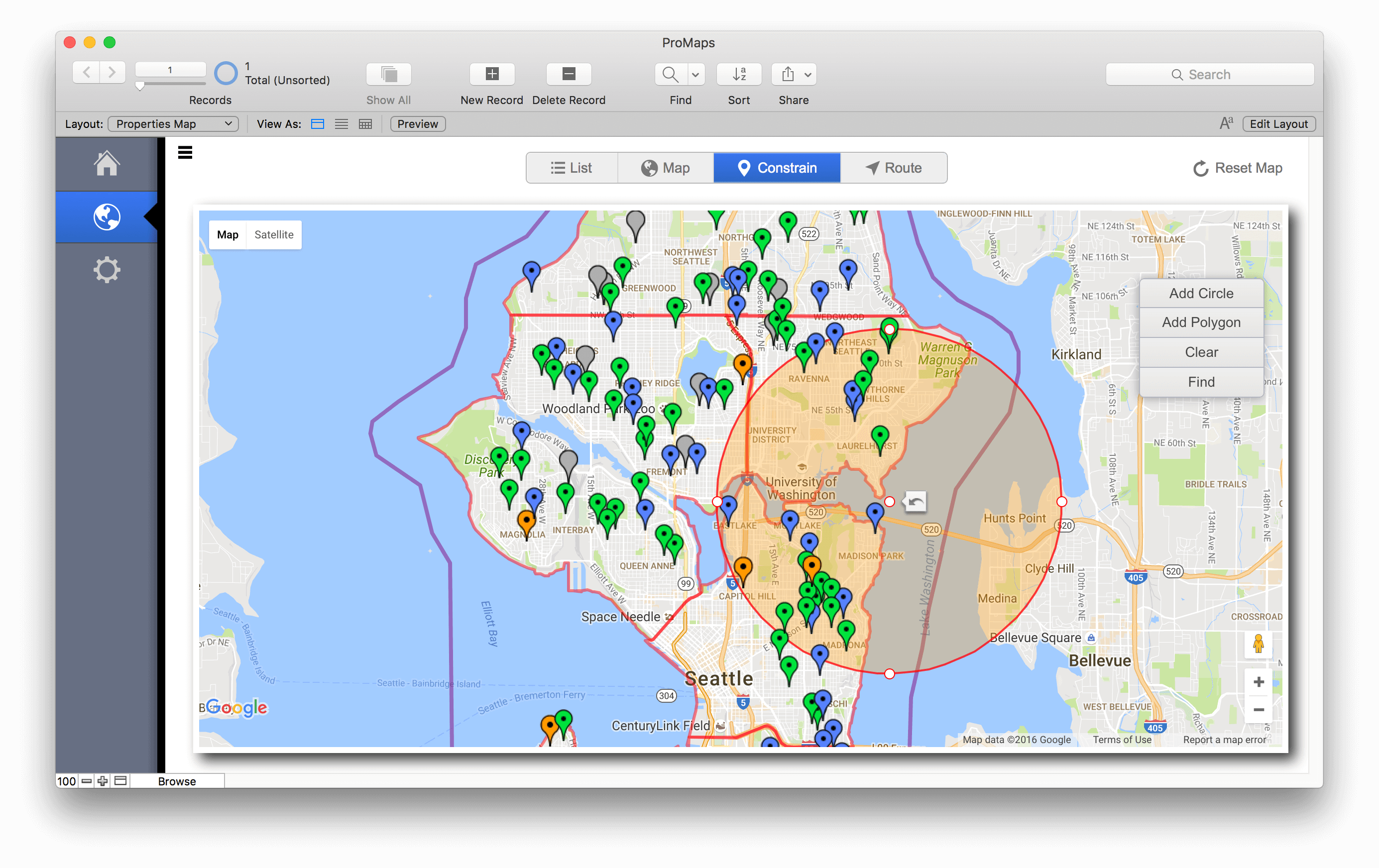
Task: Click the circle's center handle
Action: coord(889,502)
